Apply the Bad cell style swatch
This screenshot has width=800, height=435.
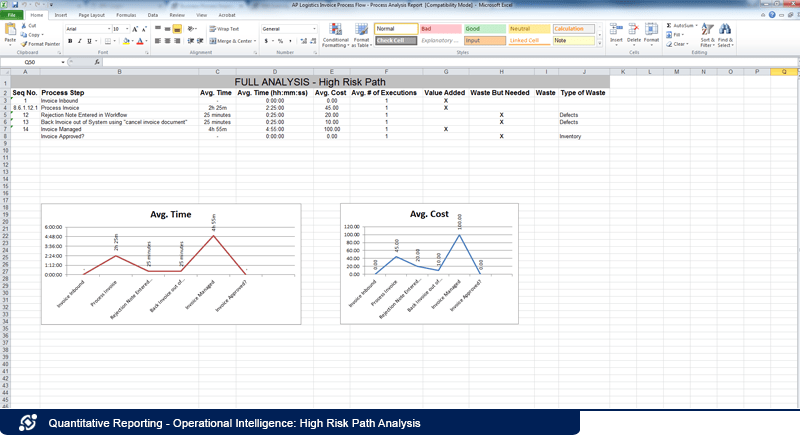(440, 29)
